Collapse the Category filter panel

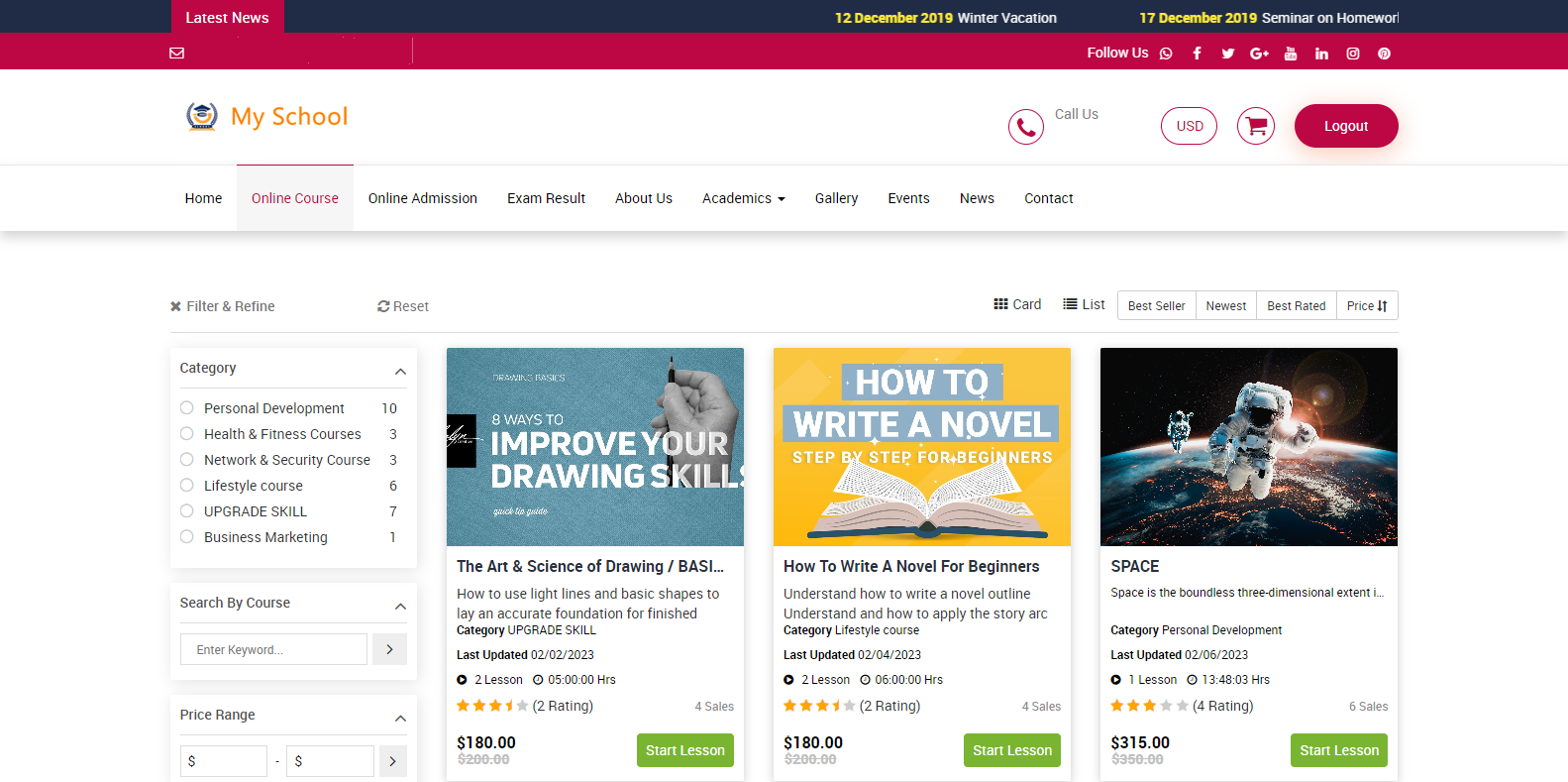coord(400,372)
